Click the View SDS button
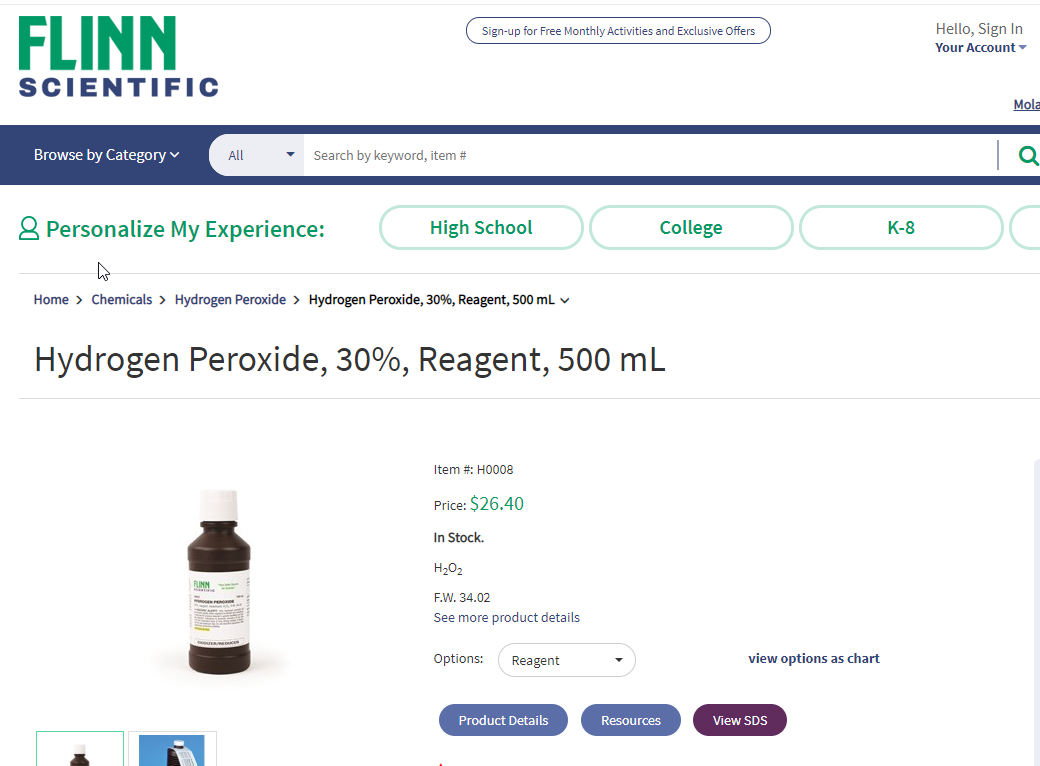1040x766 pixels. 740,720
